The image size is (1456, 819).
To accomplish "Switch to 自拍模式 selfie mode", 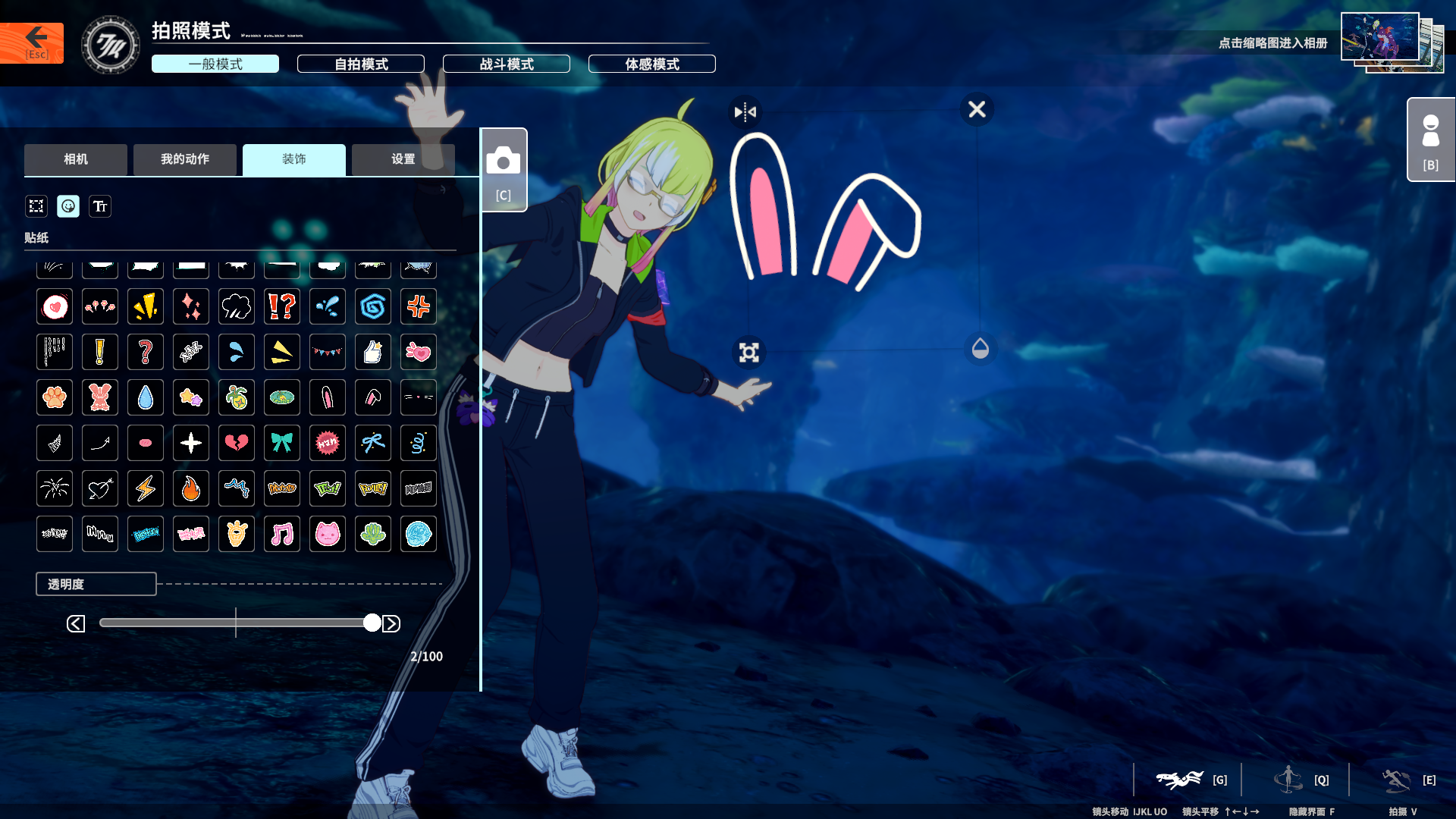I will tap(361, 64).
